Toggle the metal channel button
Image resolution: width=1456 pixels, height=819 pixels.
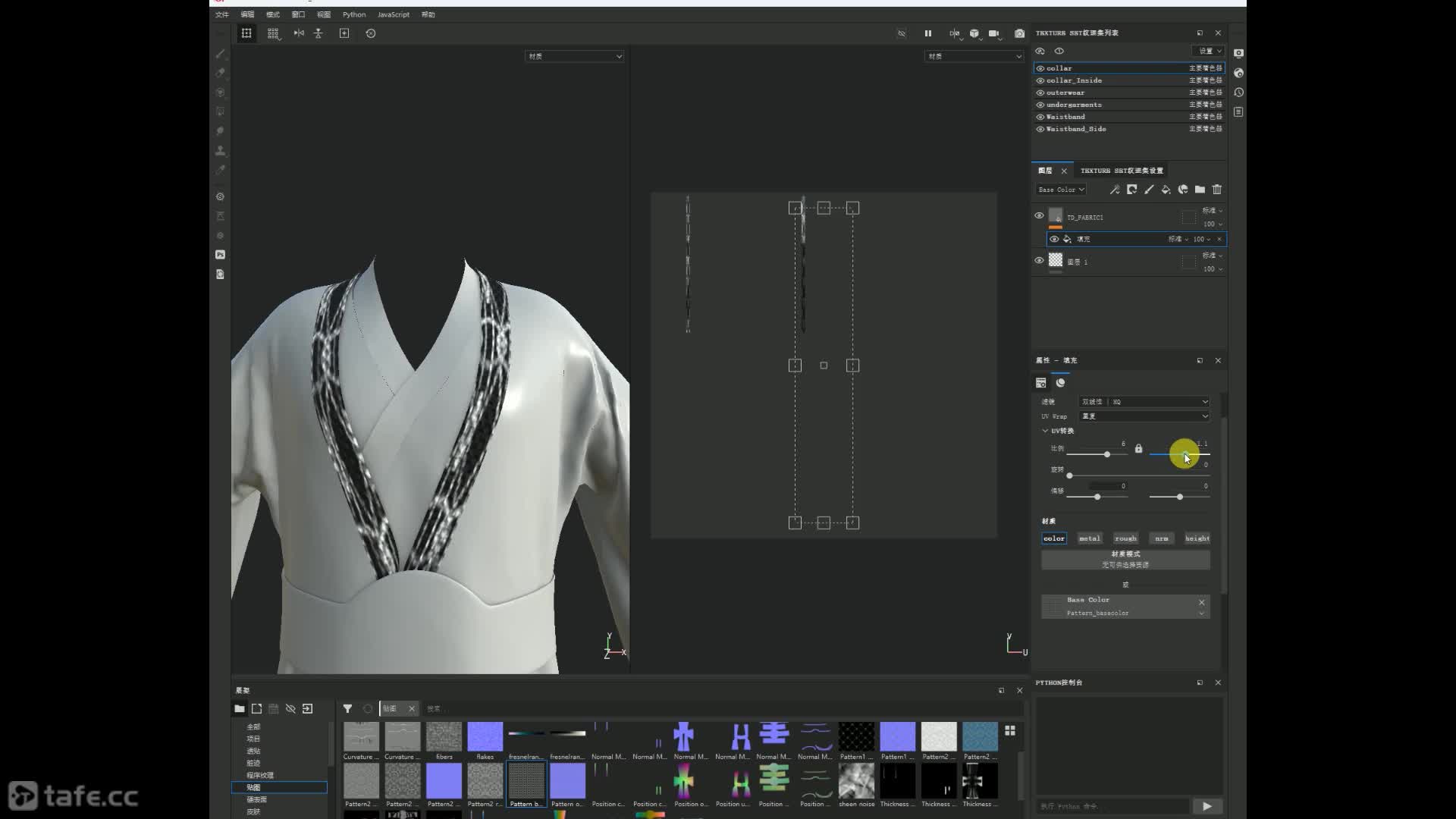(1090, 538)
